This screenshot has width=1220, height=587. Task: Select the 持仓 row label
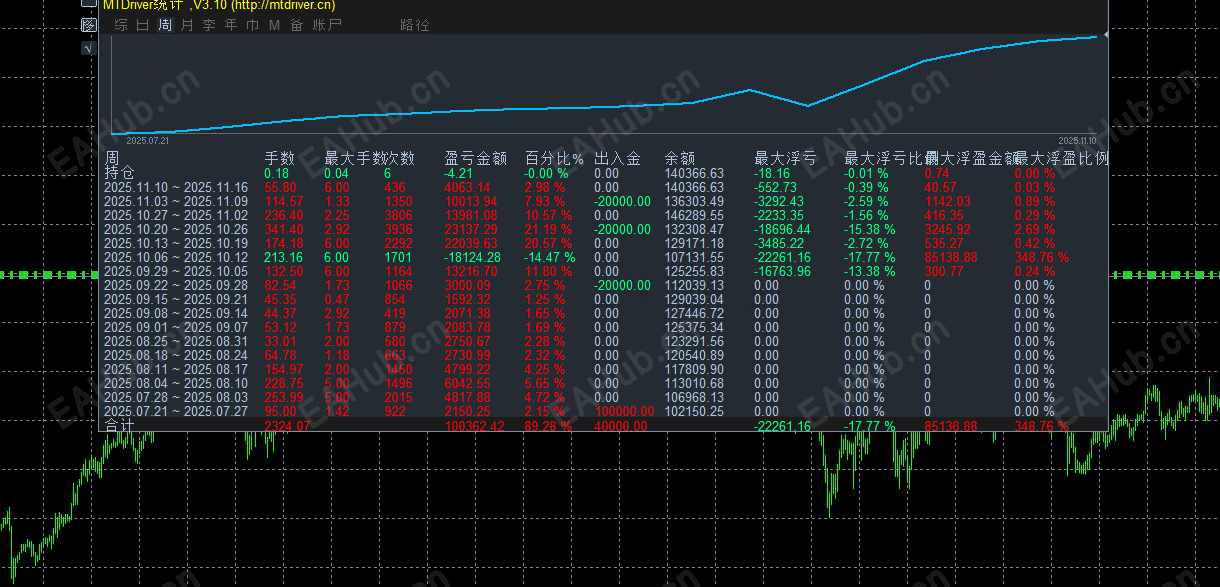click(x=119, y=173)
